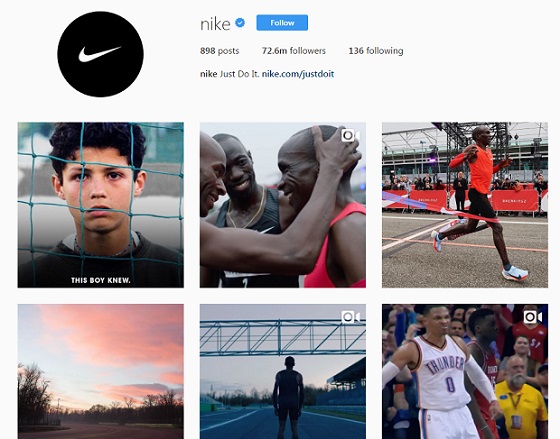Open the nike.com/justdoit link
The image size is (560, 439).
[298, 74]
